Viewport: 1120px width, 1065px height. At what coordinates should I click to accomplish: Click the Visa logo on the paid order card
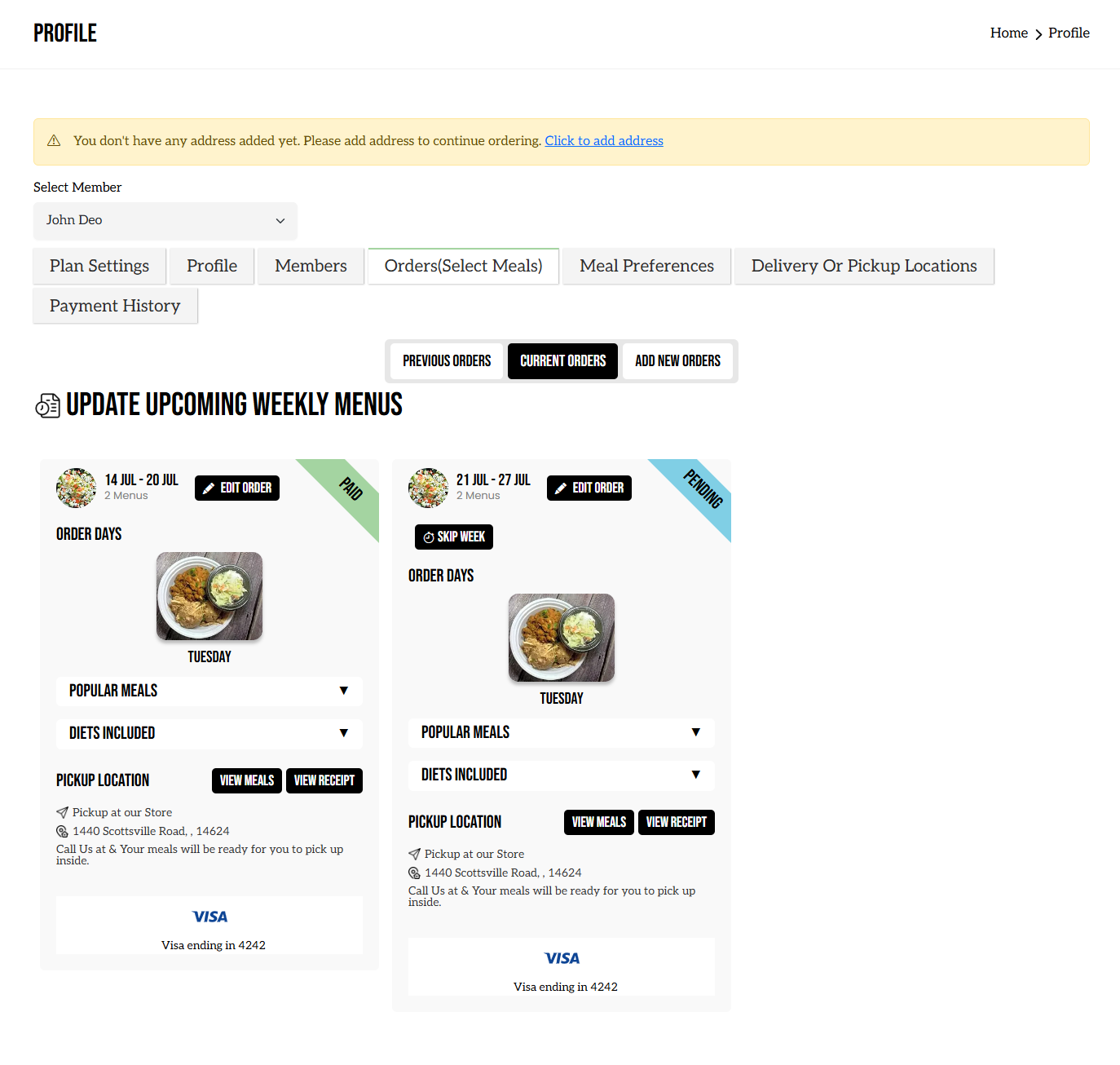point(209,916)
